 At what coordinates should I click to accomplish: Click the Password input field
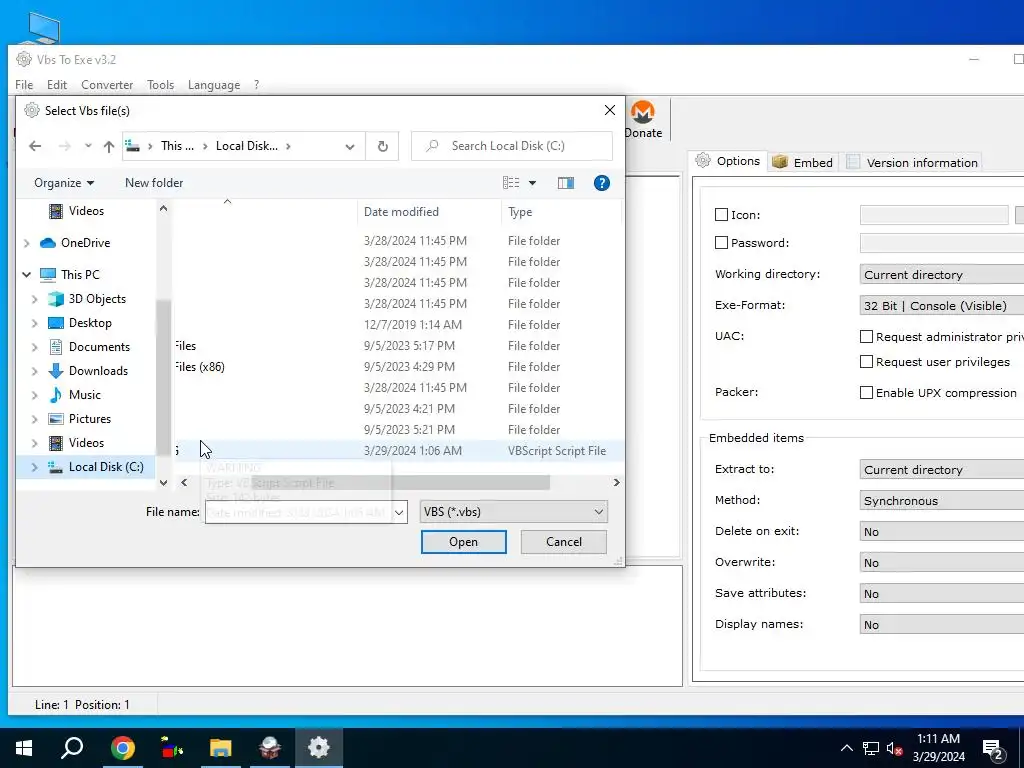tap(942, 243)
